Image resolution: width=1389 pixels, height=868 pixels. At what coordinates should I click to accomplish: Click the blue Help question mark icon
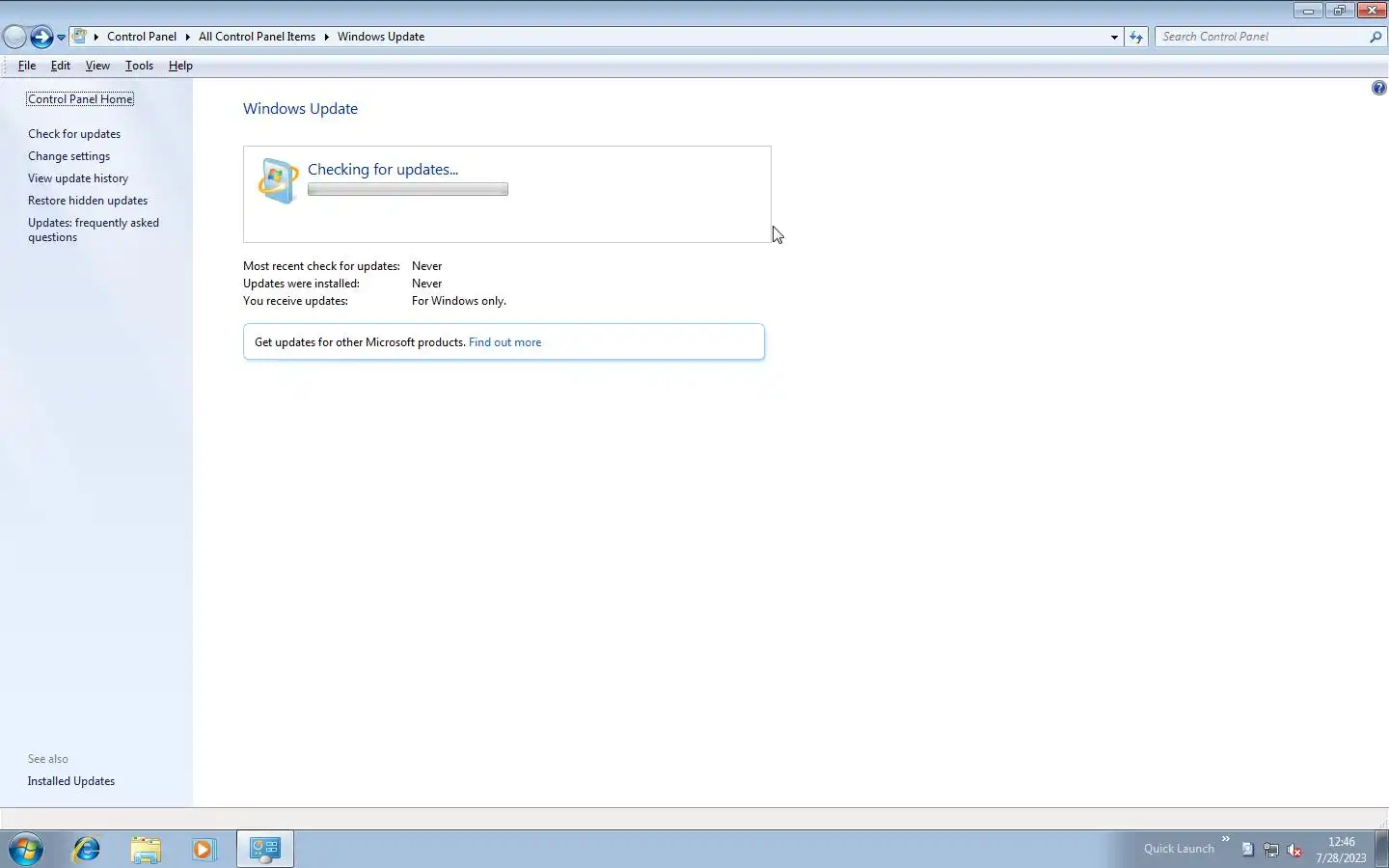1378,88
